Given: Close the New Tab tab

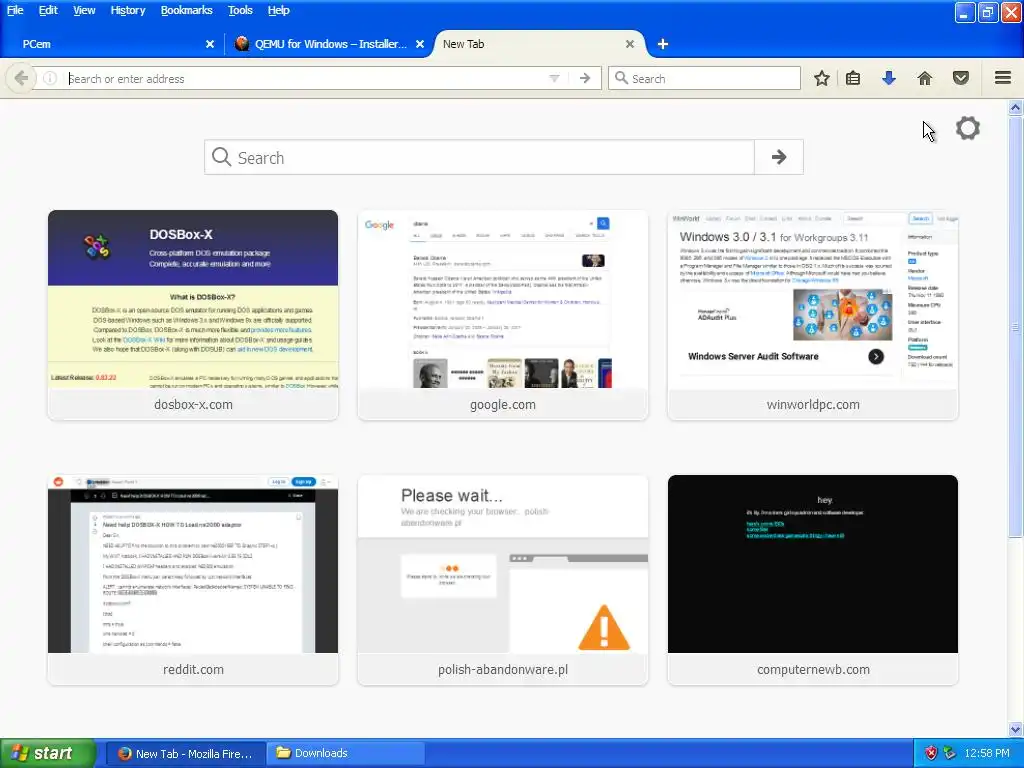Looking at the screenshot, I should (x=630, y=44).
